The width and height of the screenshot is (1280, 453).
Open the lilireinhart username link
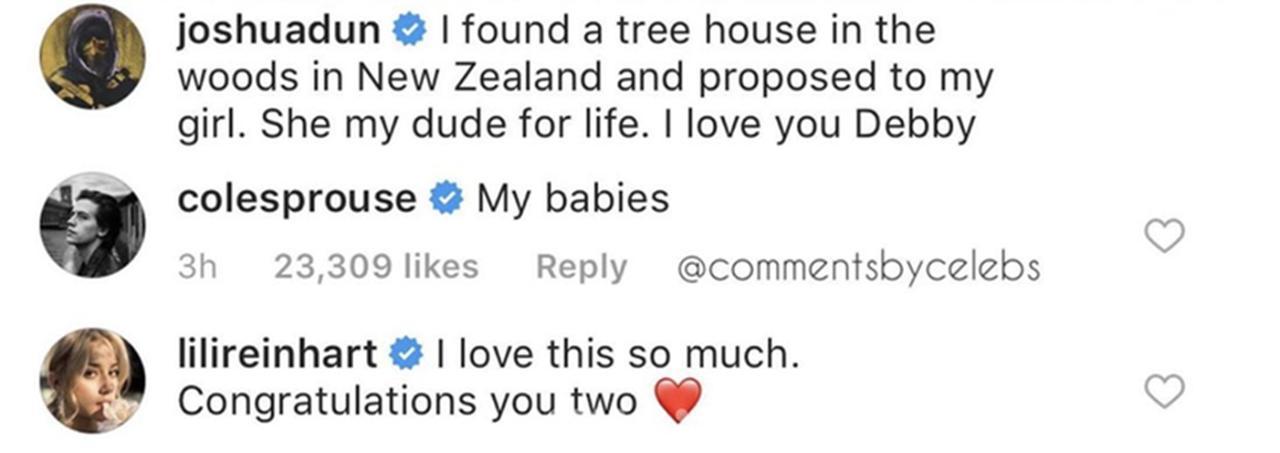pos(278,354)
